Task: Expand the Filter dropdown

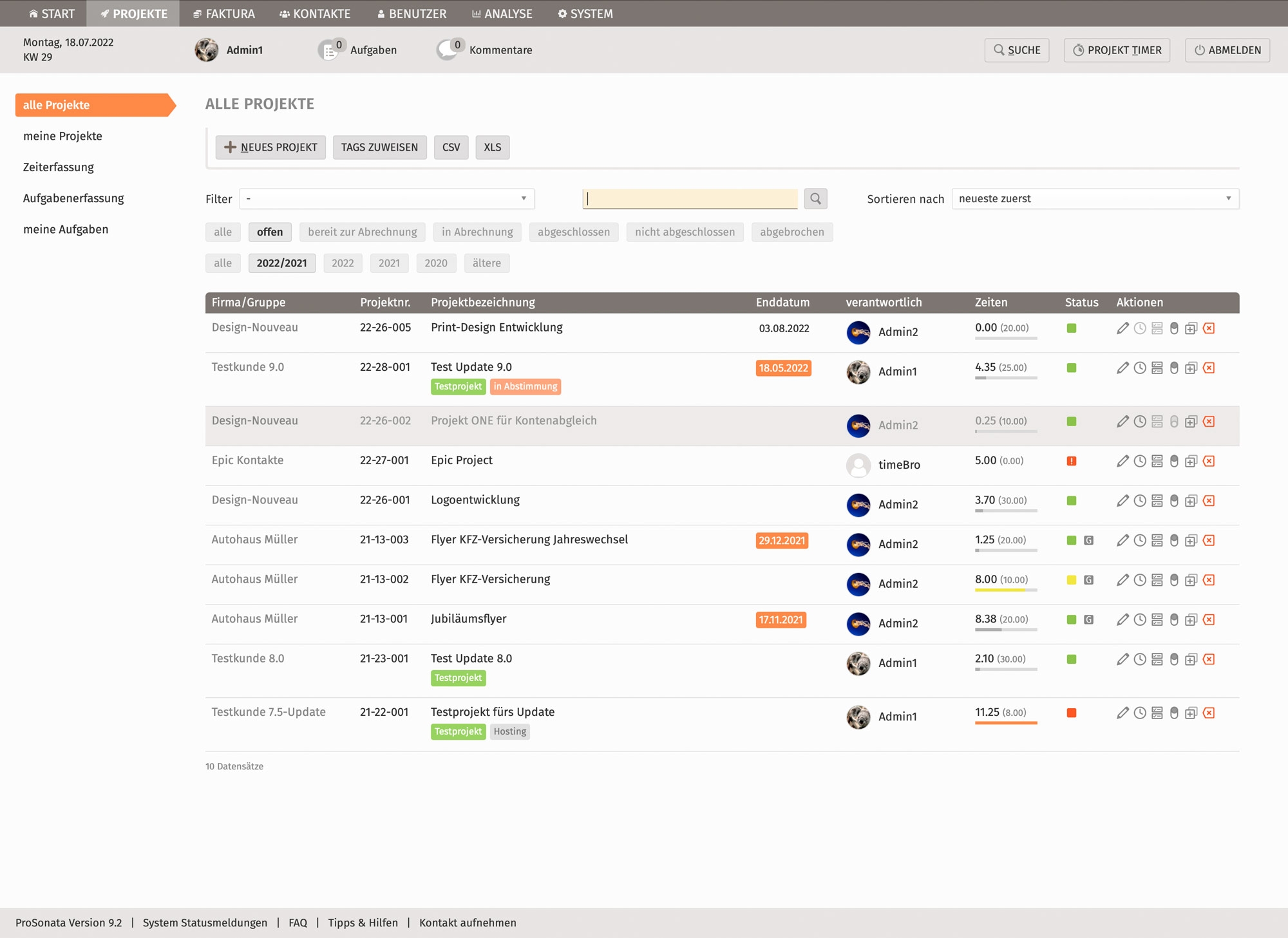Action: pyautogui.click(x=386, y=199)
